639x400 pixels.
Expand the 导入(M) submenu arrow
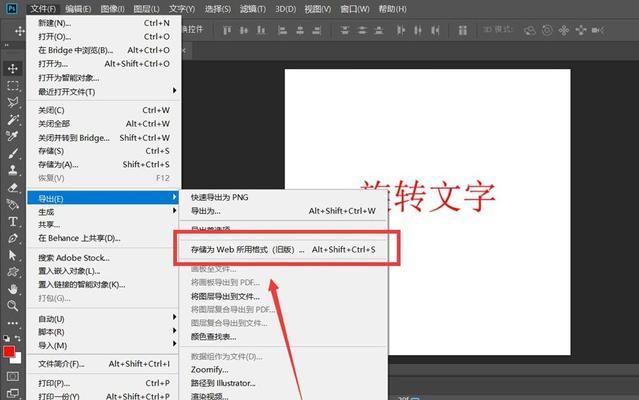[x=174, y=344]
